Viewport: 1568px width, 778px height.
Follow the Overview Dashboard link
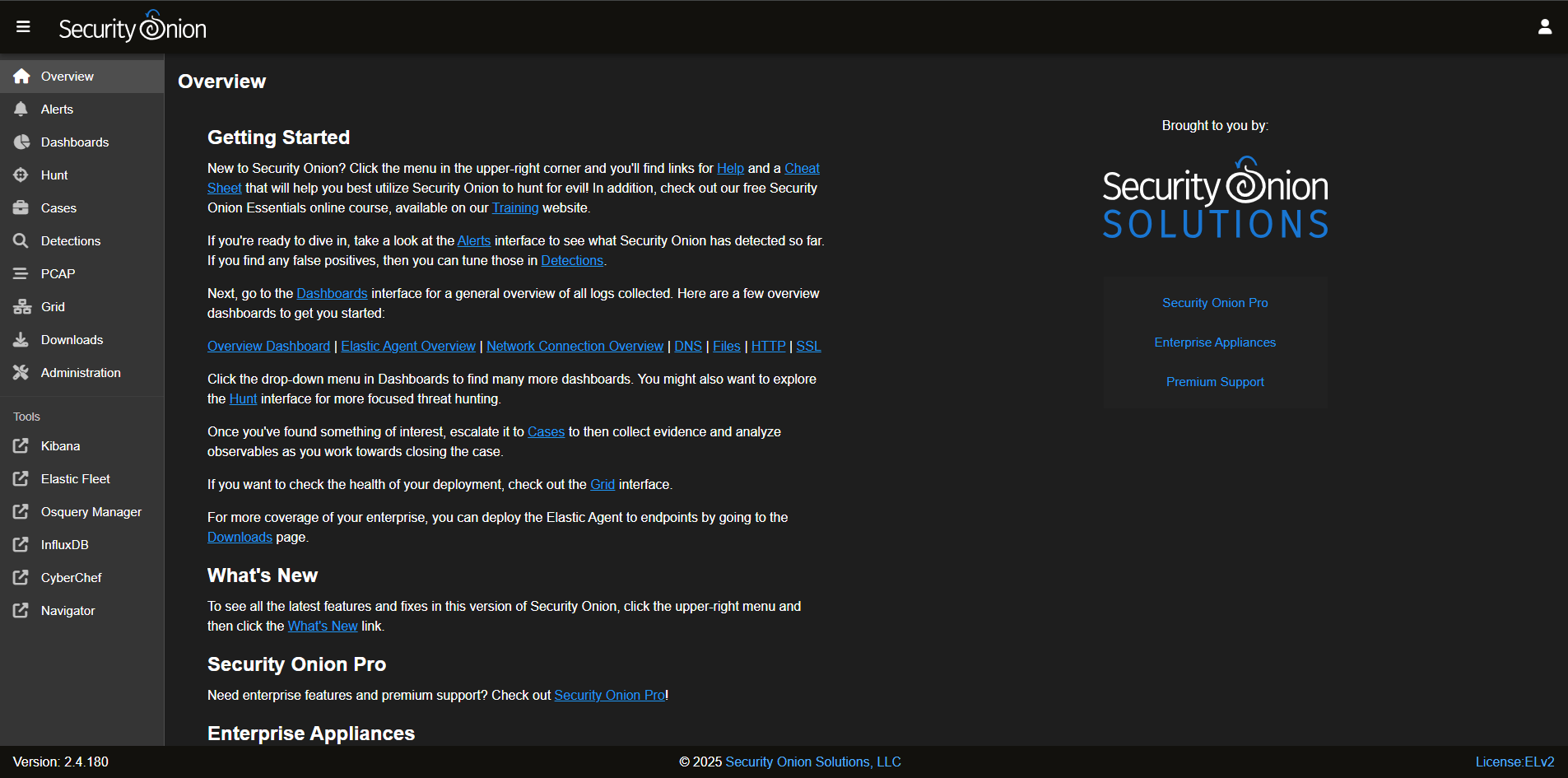pyautogui.click(x=268, y=346)
